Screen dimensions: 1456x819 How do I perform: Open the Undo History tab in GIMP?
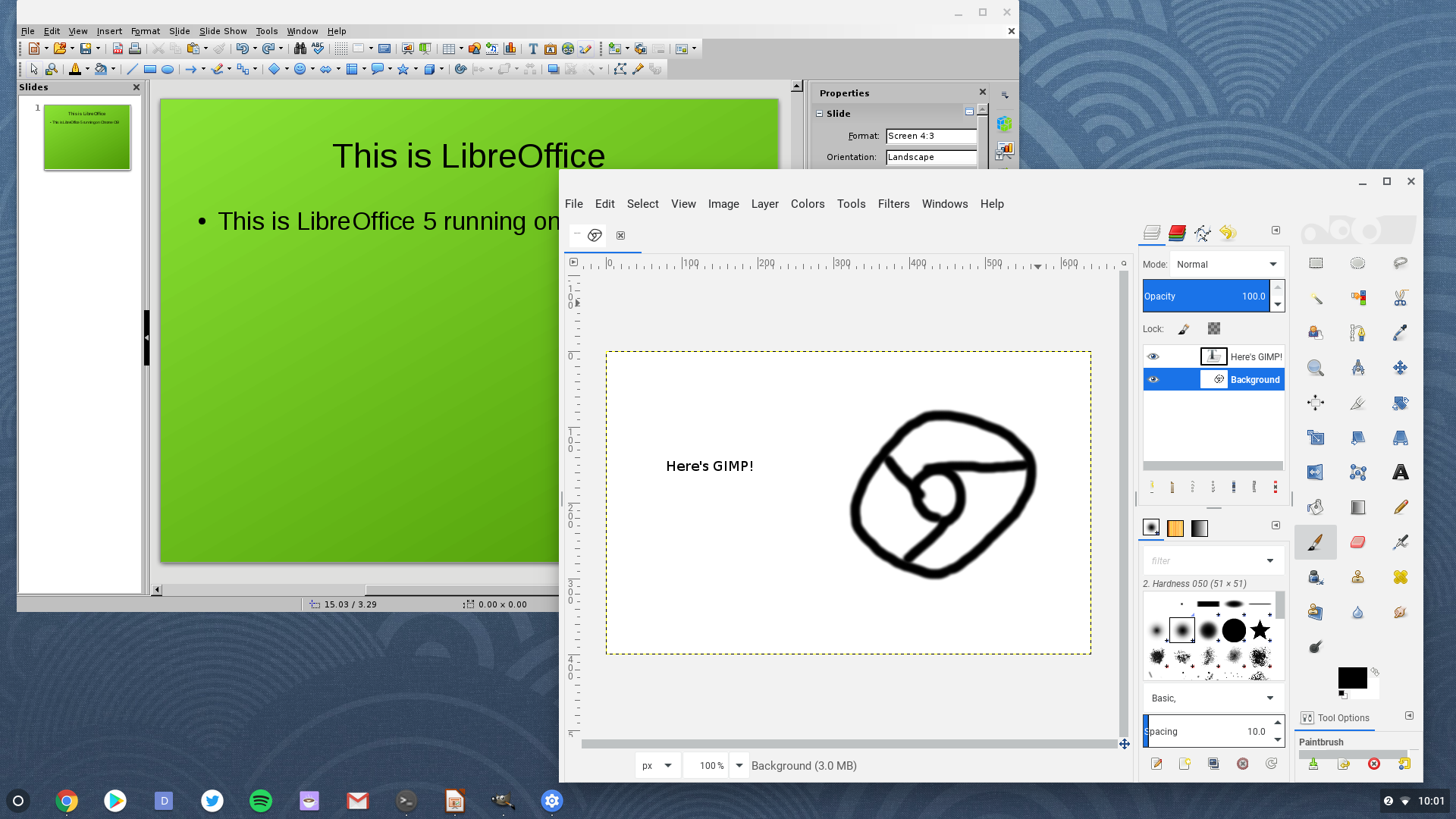tap(1228, 233)
